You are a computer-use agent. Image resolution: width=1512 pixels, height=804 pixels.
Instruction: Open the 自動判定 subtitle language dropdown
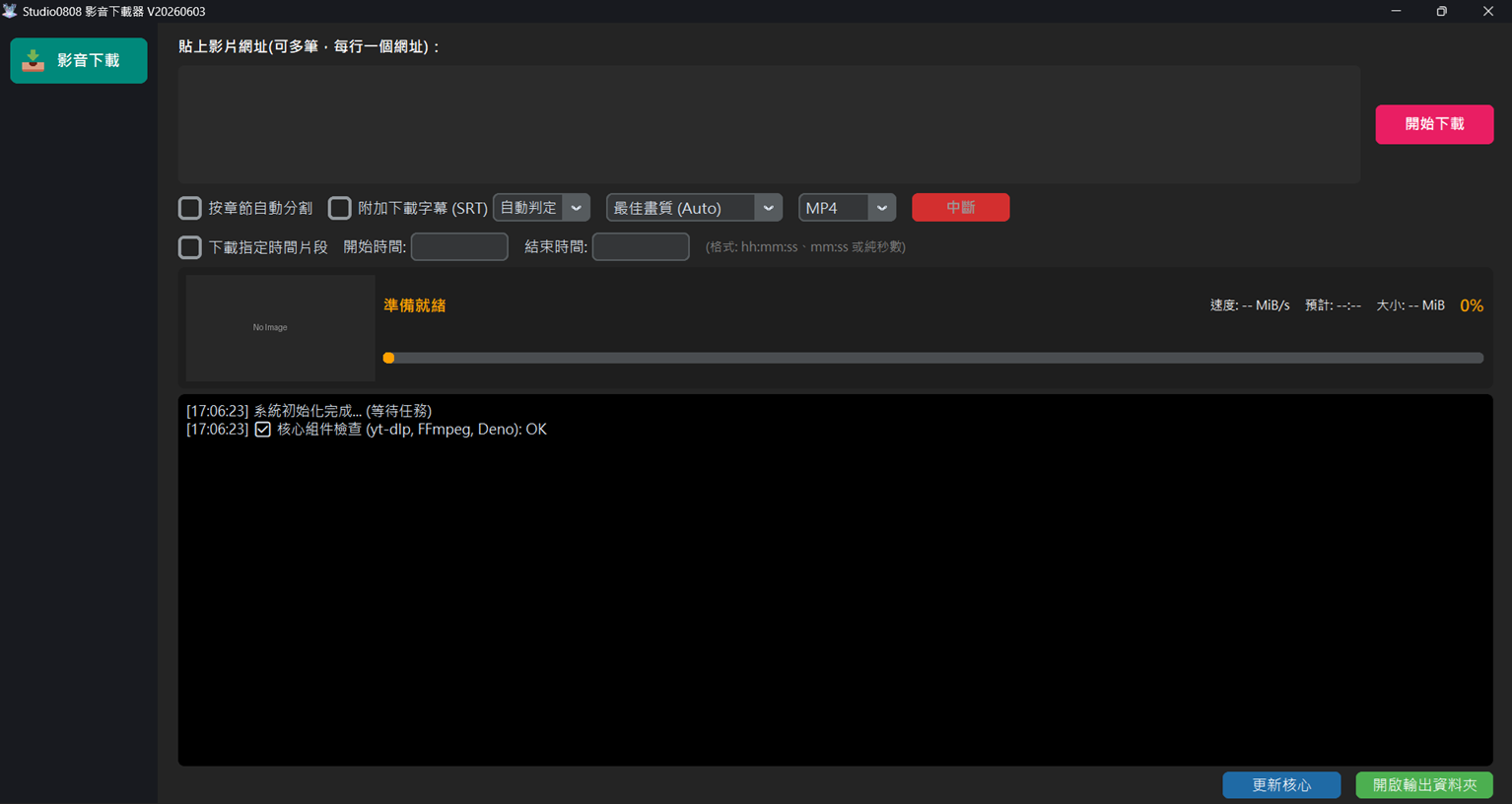(541, 208)
